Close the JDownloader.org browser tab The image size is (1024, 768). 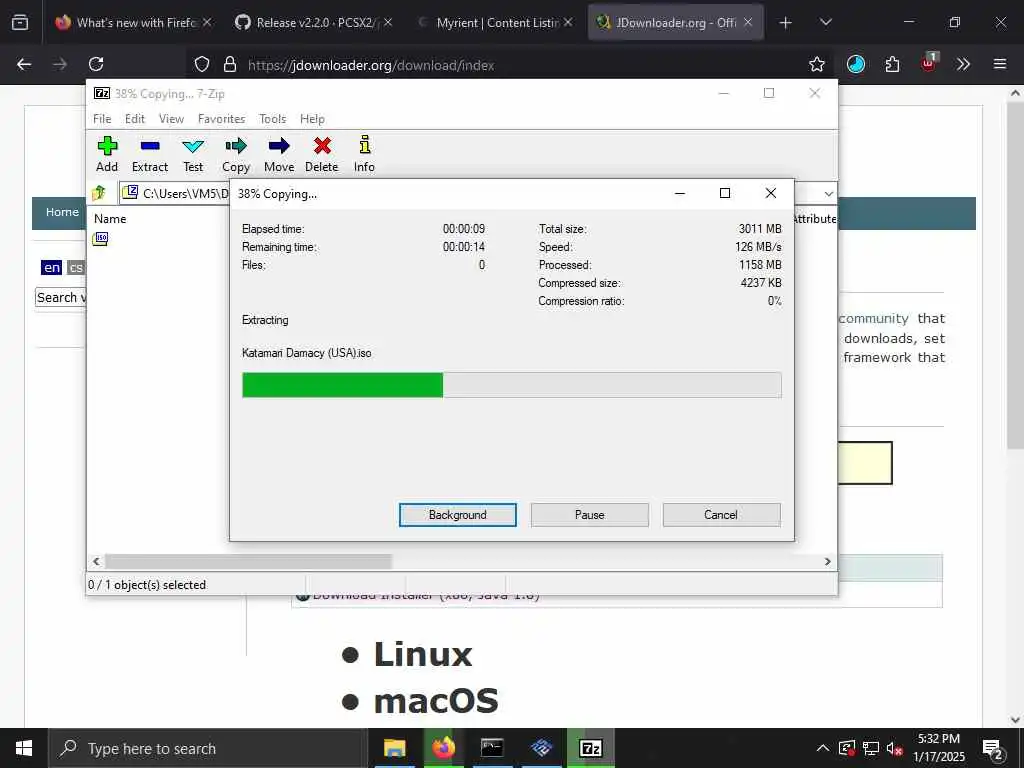(x=748, y=22)
